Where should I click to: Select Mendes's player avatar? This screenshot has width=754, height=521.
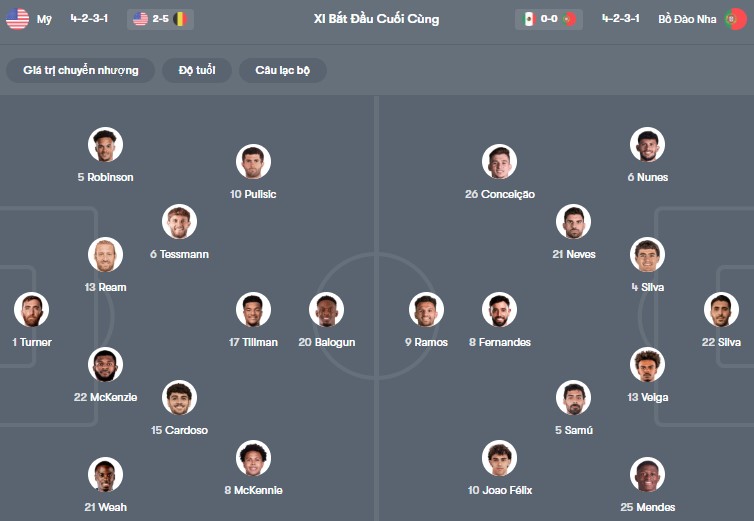(x=647, y=475)
